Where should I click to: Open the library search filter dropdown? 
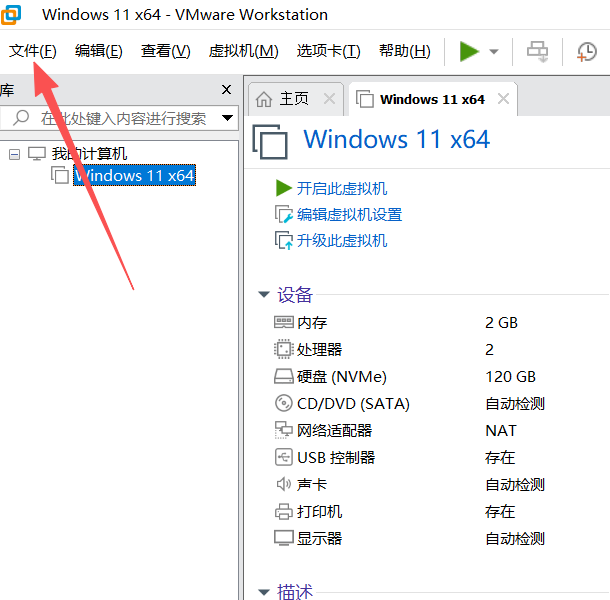click(227, 118)
